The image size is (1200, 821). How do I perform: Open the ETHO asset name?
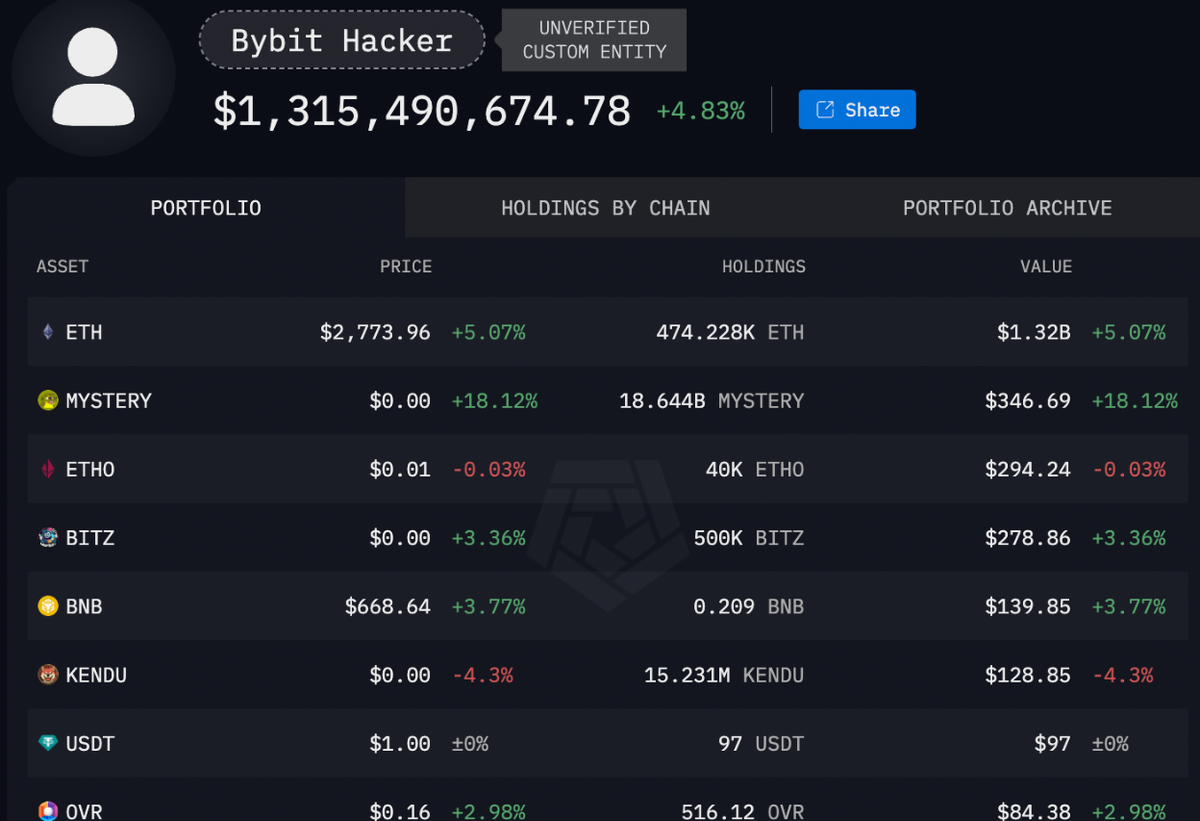click(x=90, y=469)
